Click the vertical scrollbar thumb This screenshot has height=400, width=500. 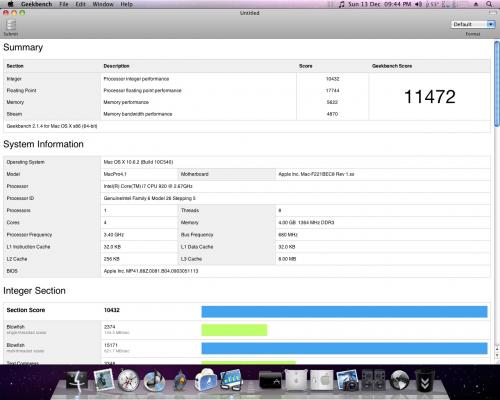pos(497,84)
